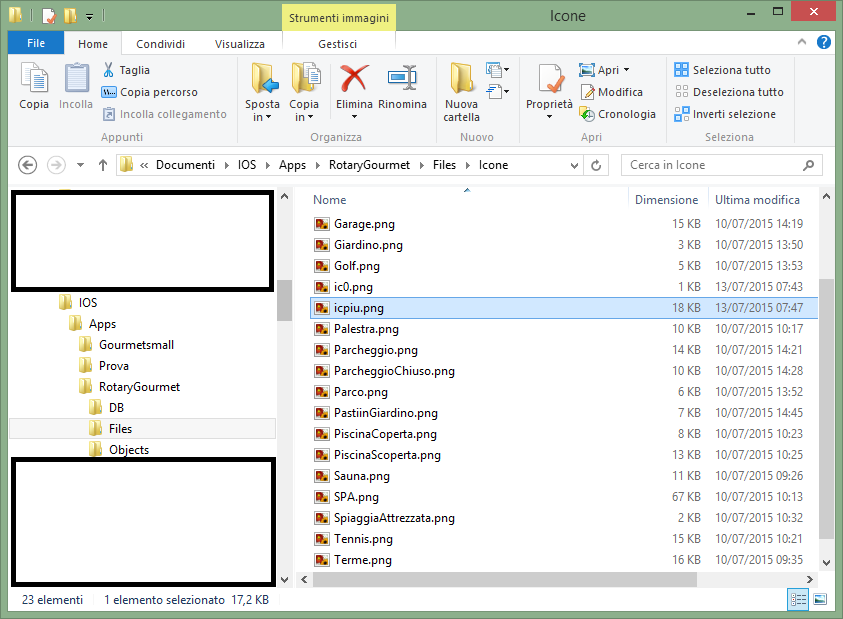
Task: Open Customize Quick Access Toolbar dropdown
Action: [x=90, y=17]
